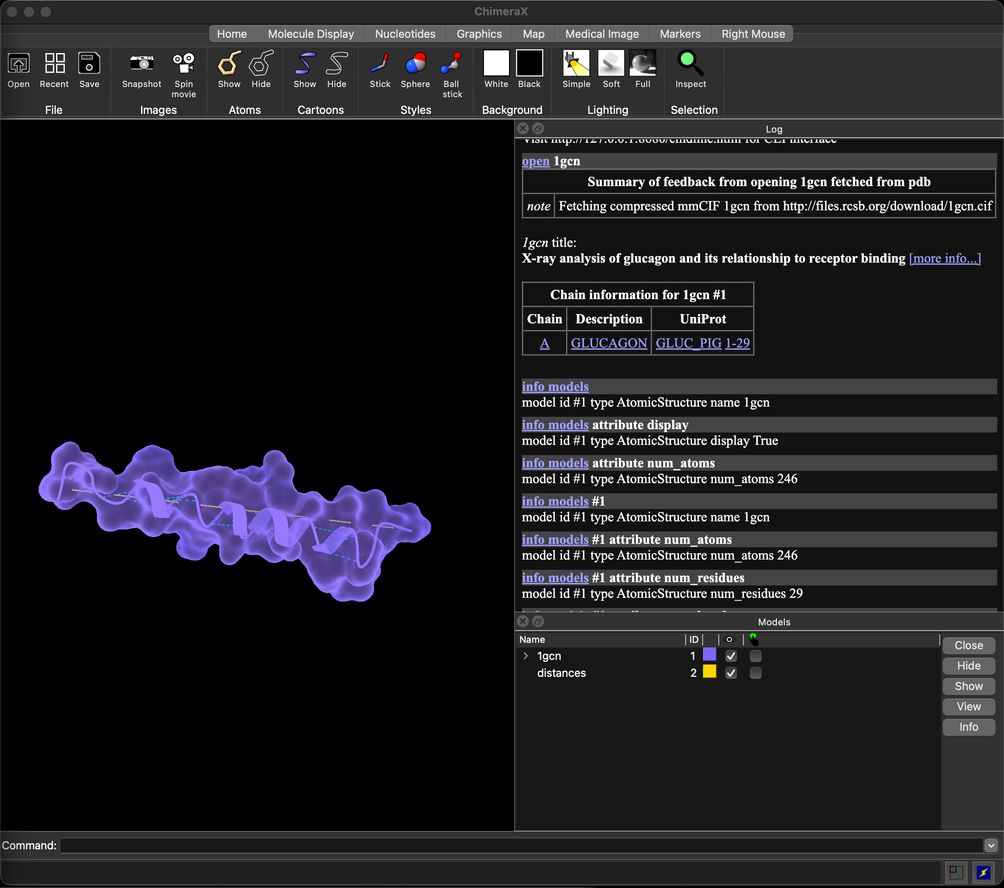Click the glucagon molecule surface in viewport
The width and height of the screenshot is (1004, 888).
point(234,522)
